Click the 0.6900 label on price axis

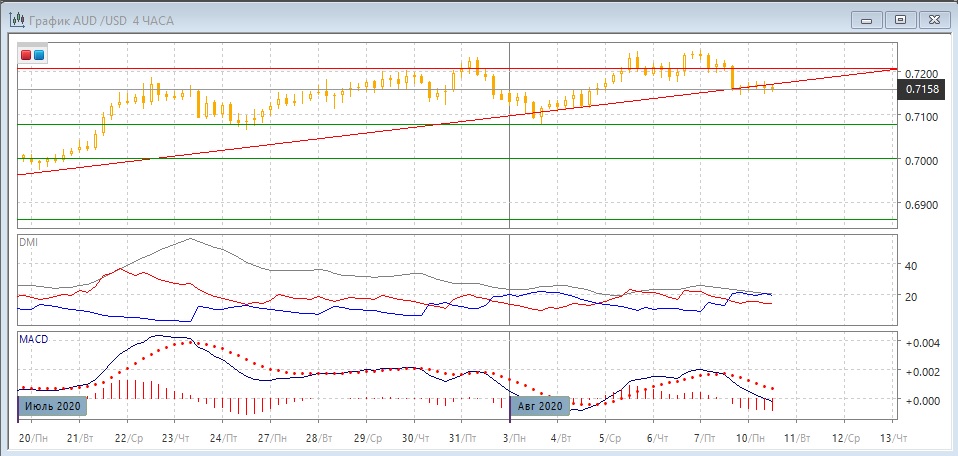[921, 204]
